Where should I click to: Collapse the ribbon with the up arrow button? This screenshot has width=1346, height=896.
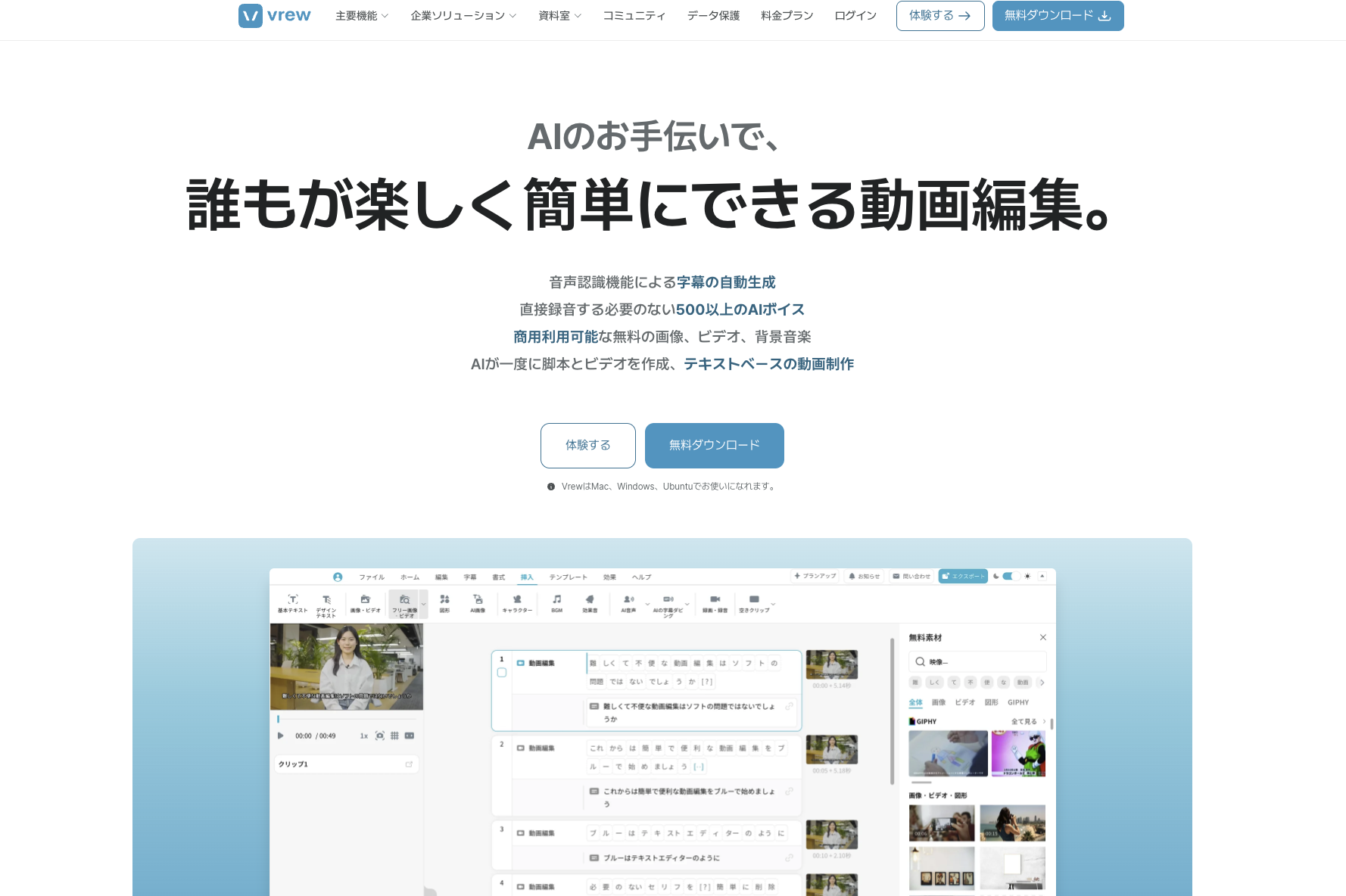click(x=1042, y=576)
